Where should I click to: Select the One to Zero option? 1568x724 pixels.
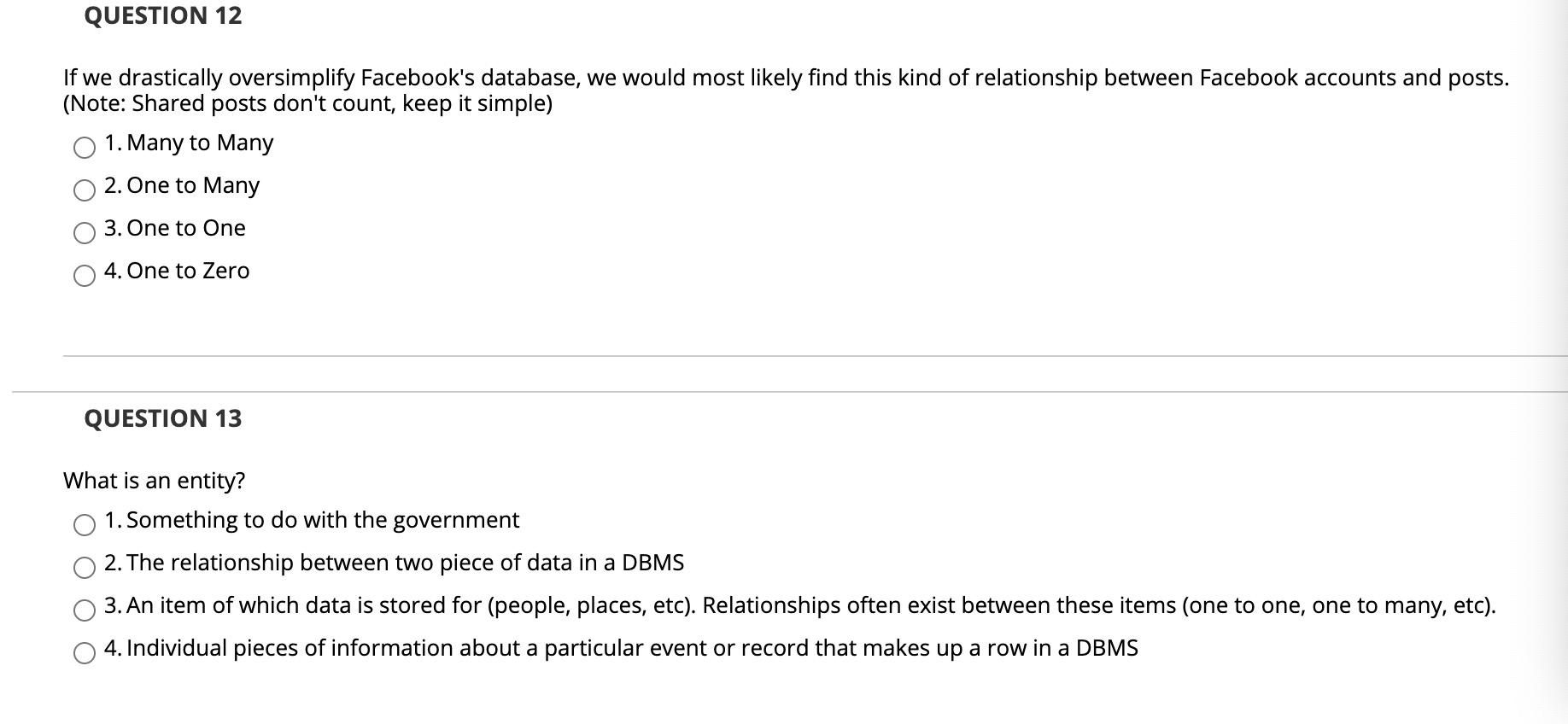84,277
